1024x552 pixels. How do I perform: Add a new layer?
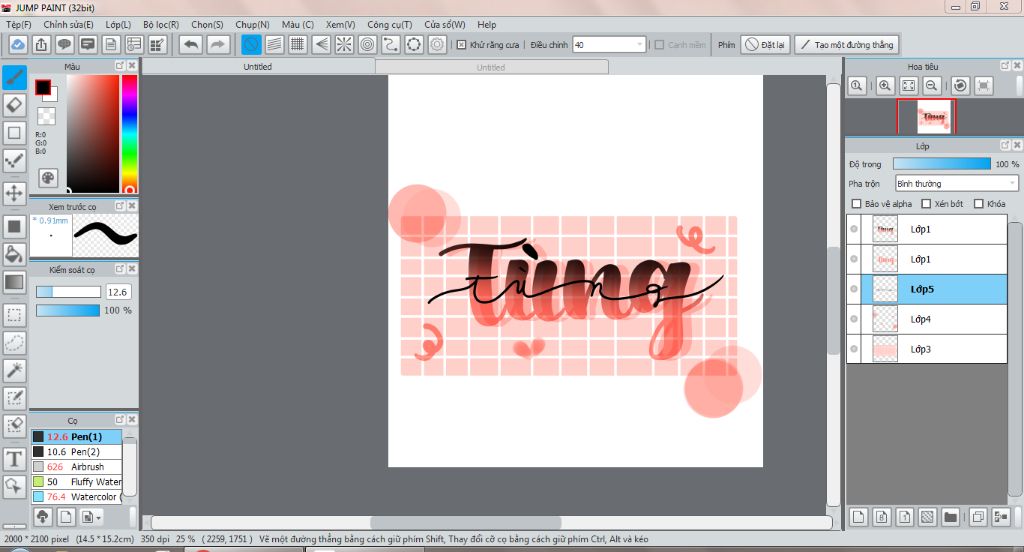pyautogui.click(x=859, y=517)
